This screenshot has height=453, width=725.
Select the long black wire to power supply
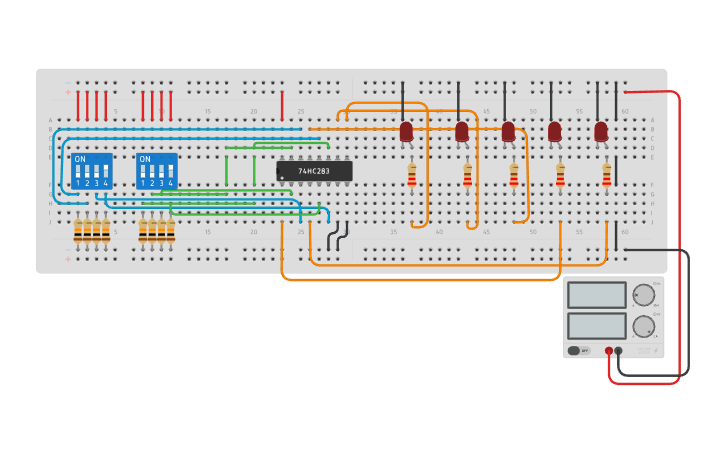tap(688, 314)
